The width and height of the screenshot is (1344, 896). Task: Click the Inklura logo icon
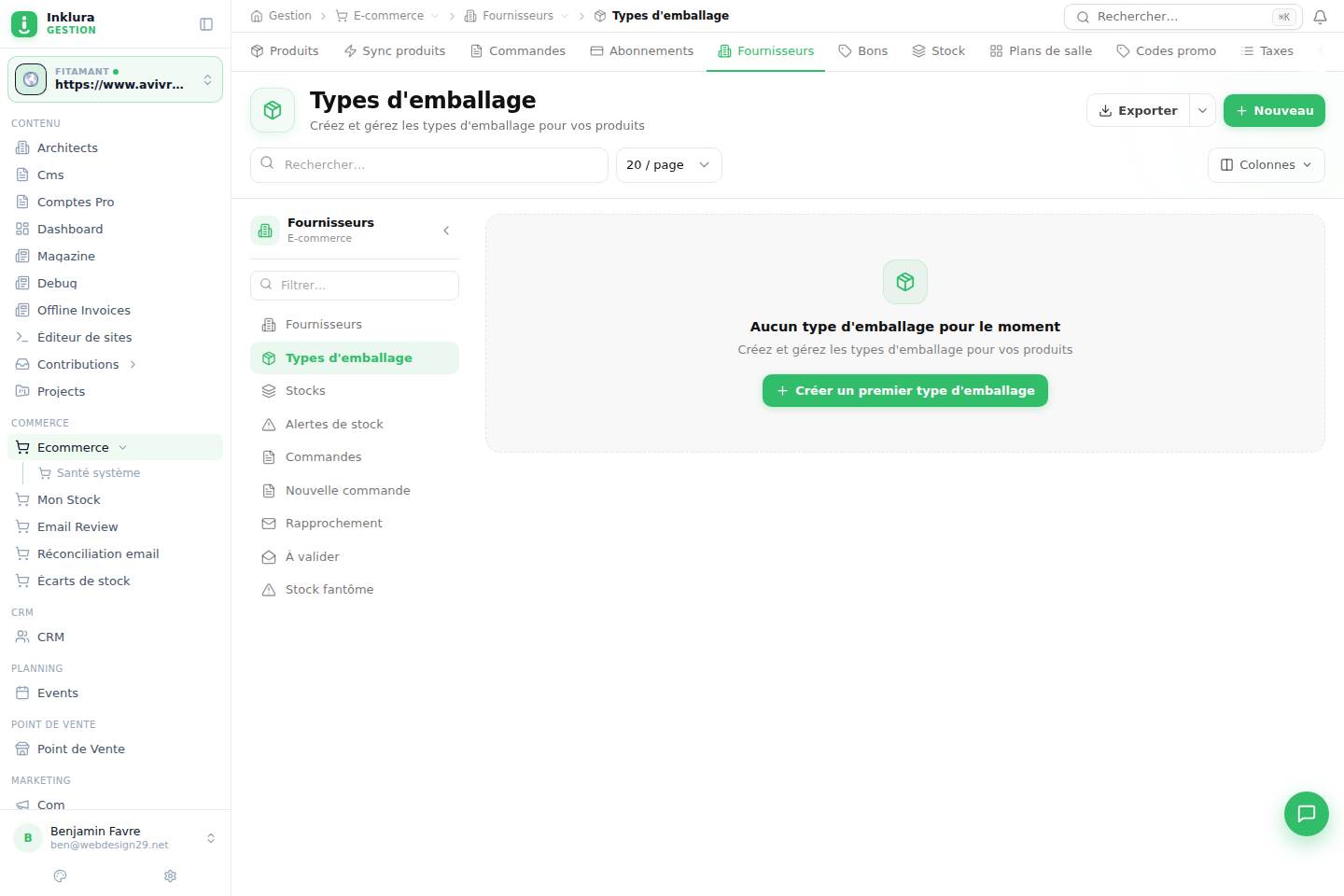point(24,23)
